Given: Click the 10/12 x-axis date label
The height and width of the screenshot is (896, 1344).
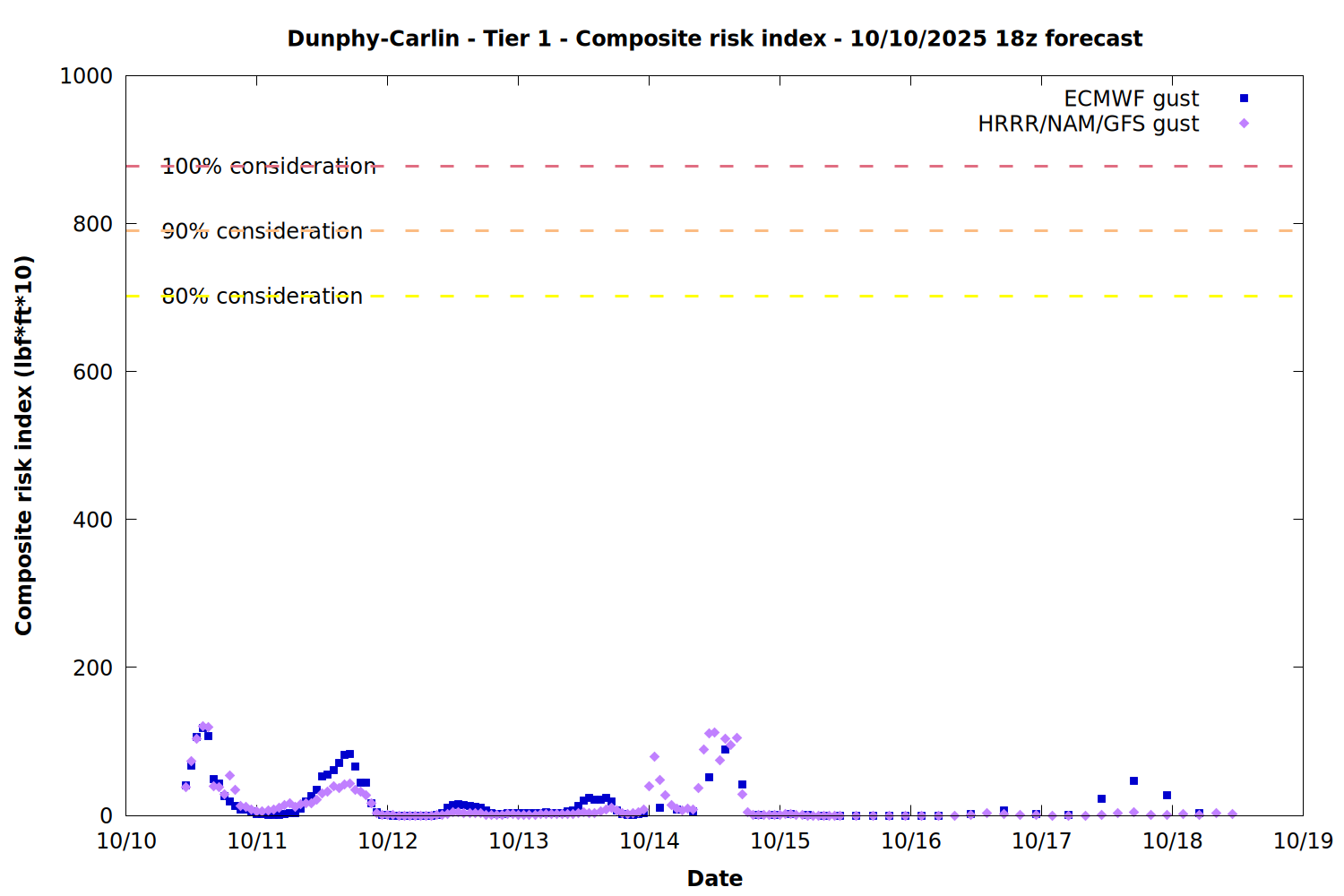Looking at the screenshot, I should point(388,841).
